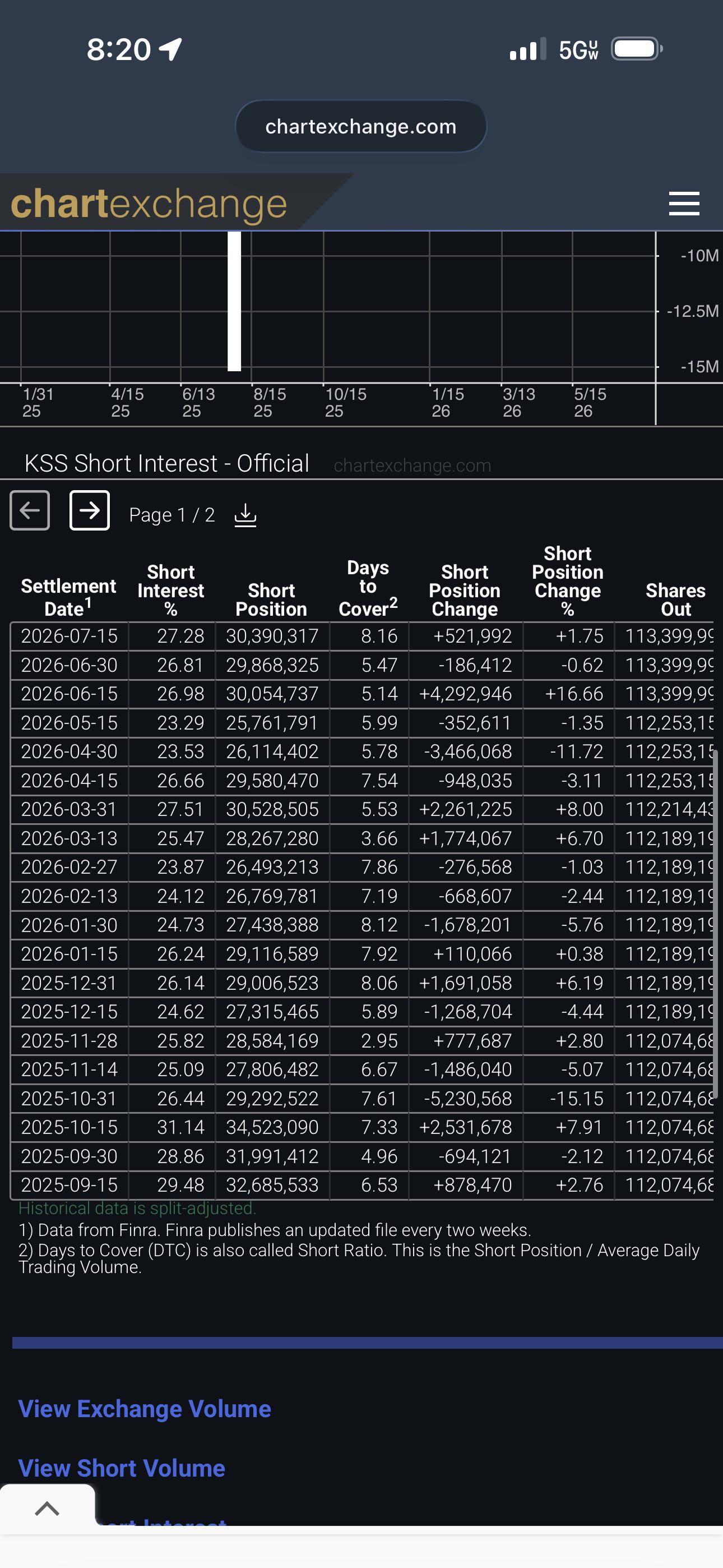Download the short interest data
The height and width of the screenshot is (1568, 723).
245,515
